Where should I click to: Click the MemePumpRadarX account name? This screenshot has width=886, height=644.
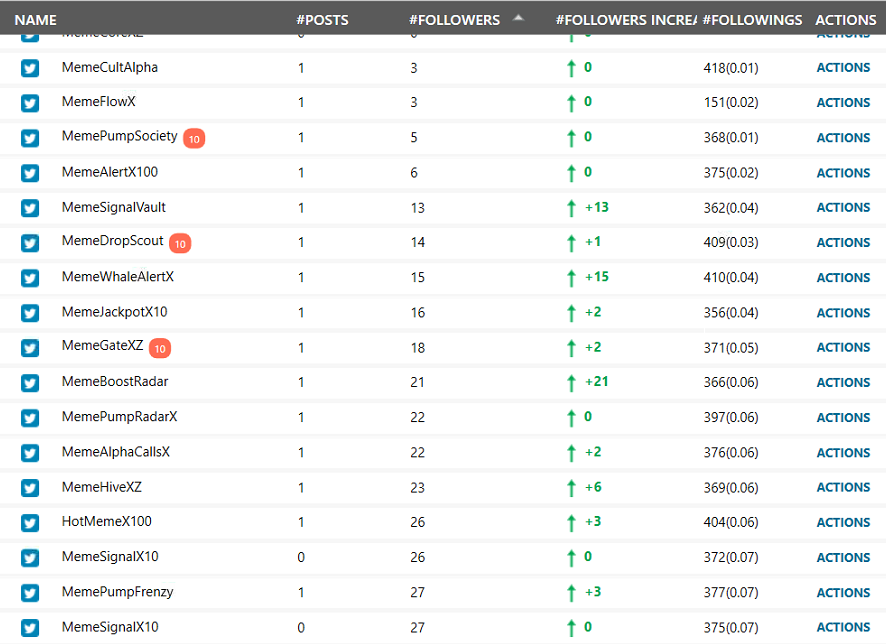click(x=119, y=417)
